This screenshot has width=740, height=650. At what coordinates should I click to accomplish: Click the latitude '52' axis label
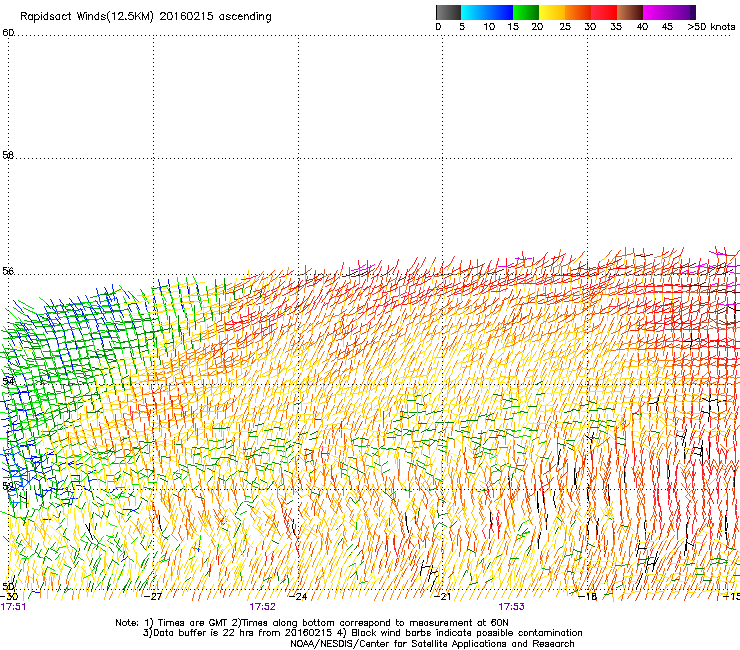click(8, 486)
